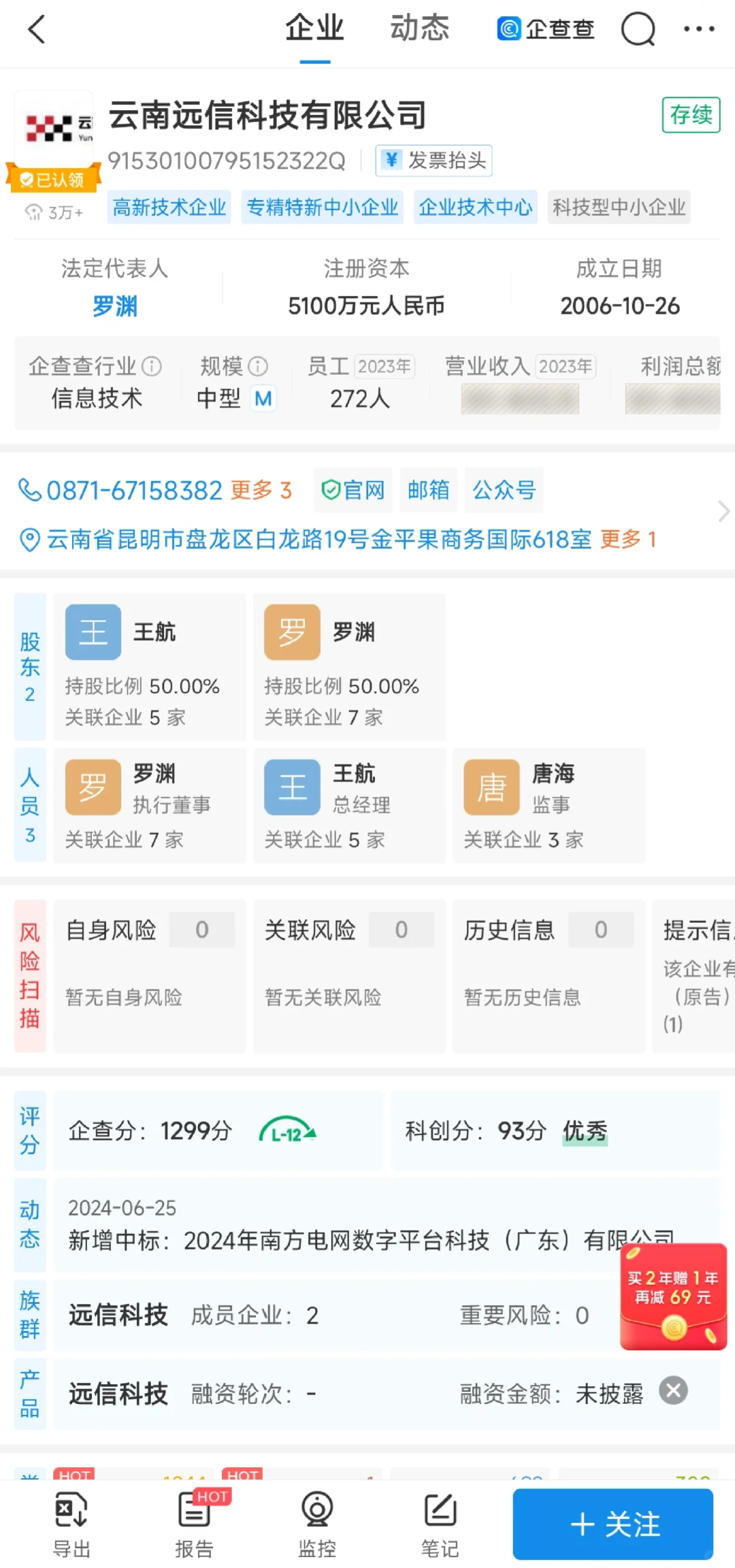Open the red envelope discount promo
Image resolution: width=735 pixels, height=1568 pixels.
[673, 1296]
